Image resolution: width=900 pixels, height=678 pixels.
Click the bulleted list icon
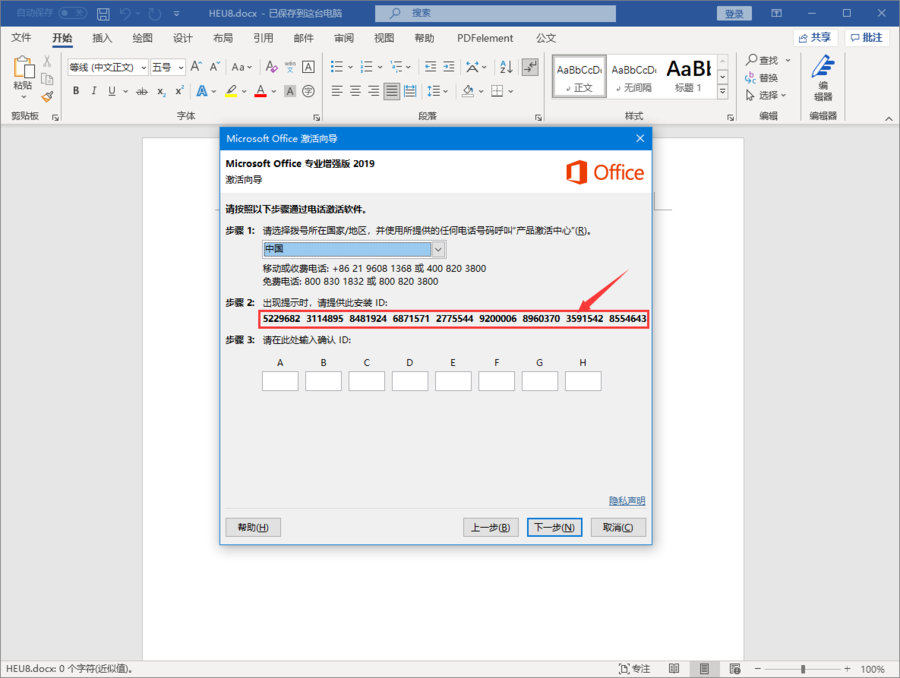337,67
